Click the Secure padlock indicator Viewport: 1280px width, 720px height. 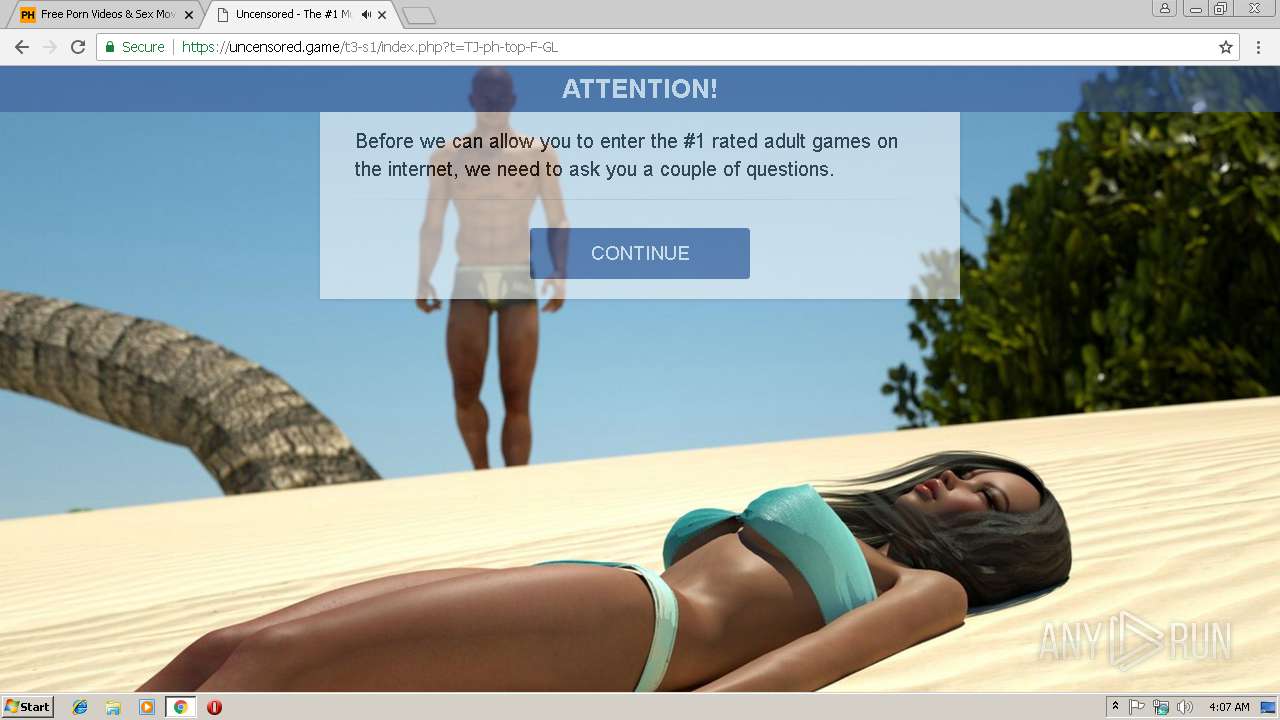pos(134,47)
